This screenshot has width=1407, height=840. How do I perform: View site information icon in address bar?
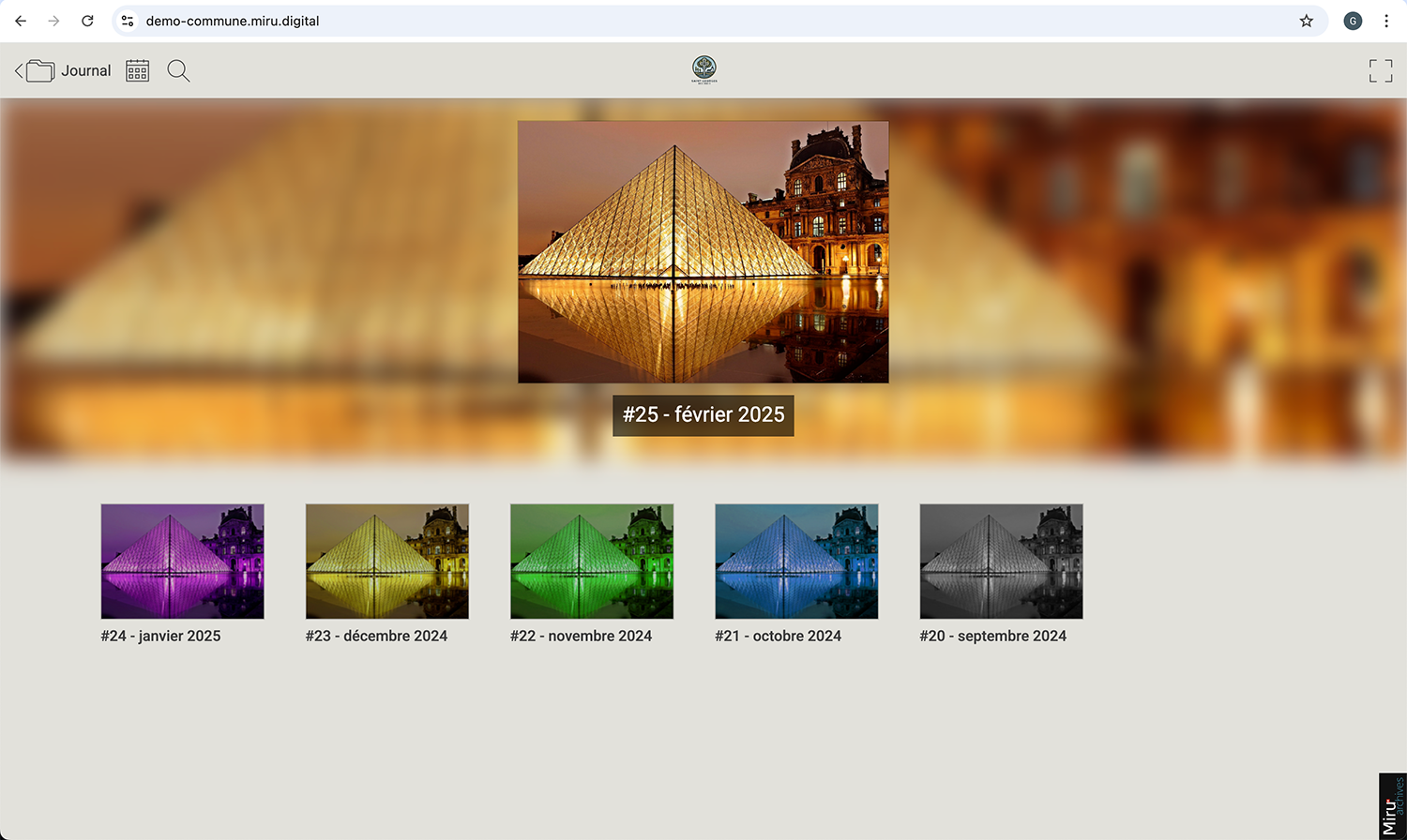tap(128, 21)
